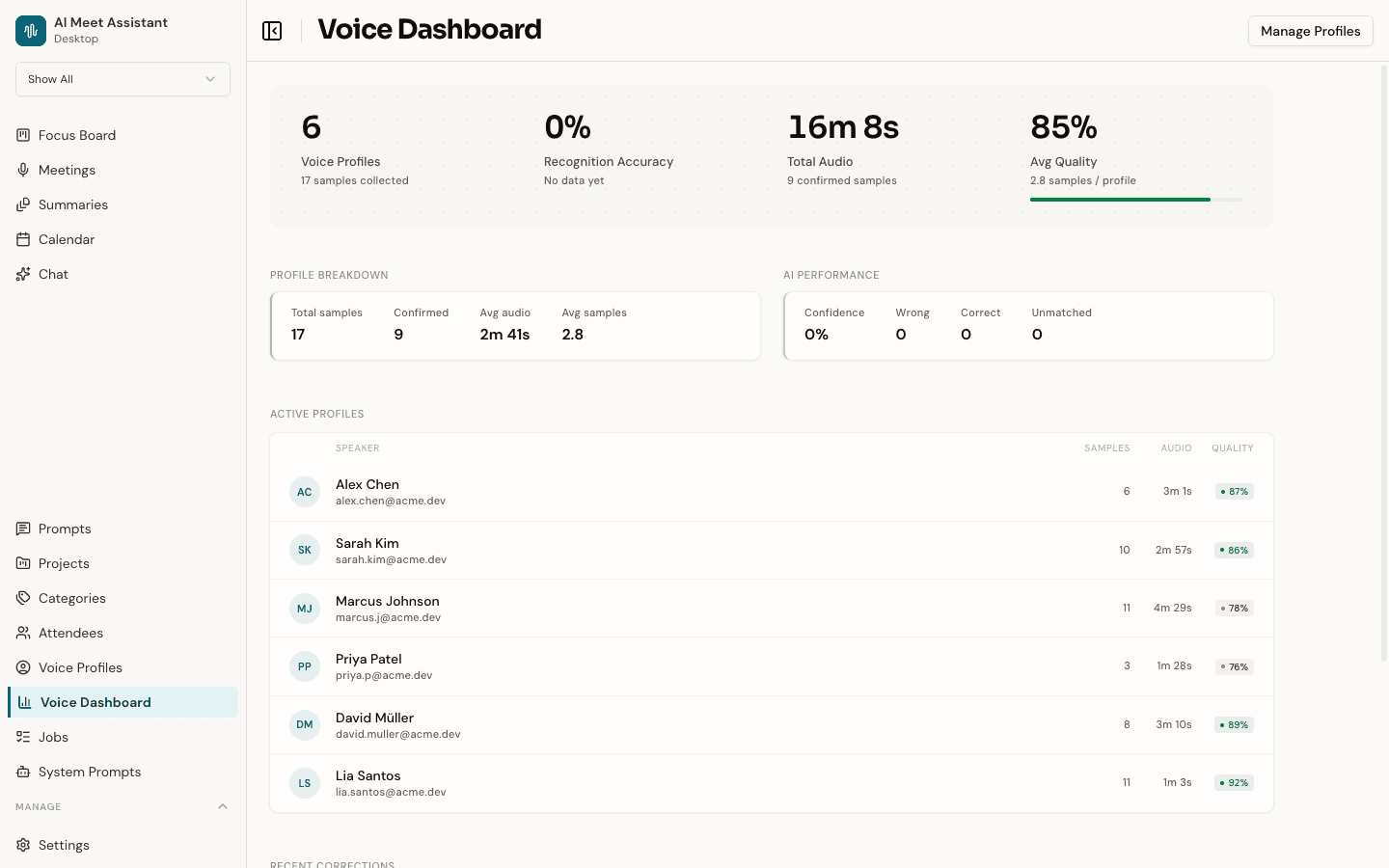Switch to the Voice Profiles section
The image size is (1389, 868).
pos(81,667)
